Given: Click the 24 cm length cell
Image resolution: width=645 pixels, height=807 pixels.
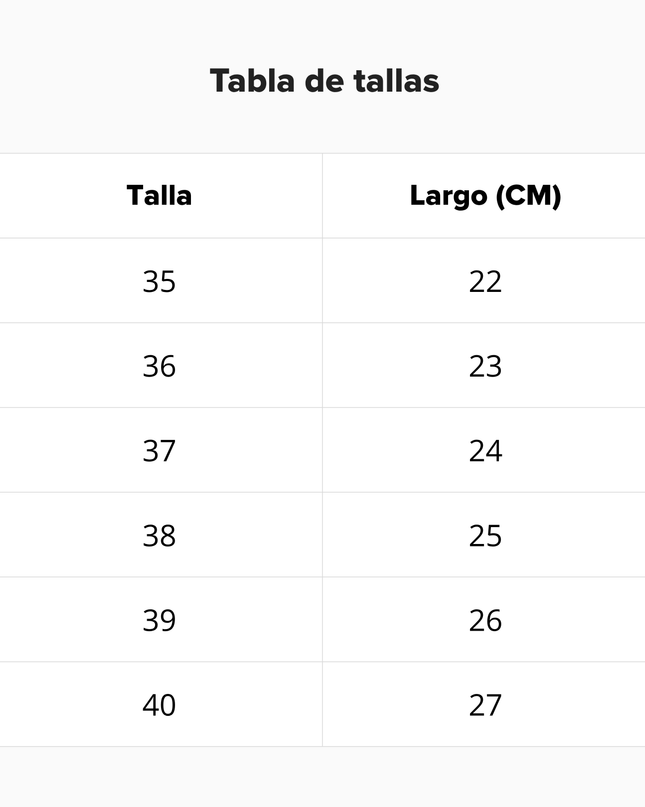Looking at the screenshot, I should pyautogui.click(x=485, y=452).
